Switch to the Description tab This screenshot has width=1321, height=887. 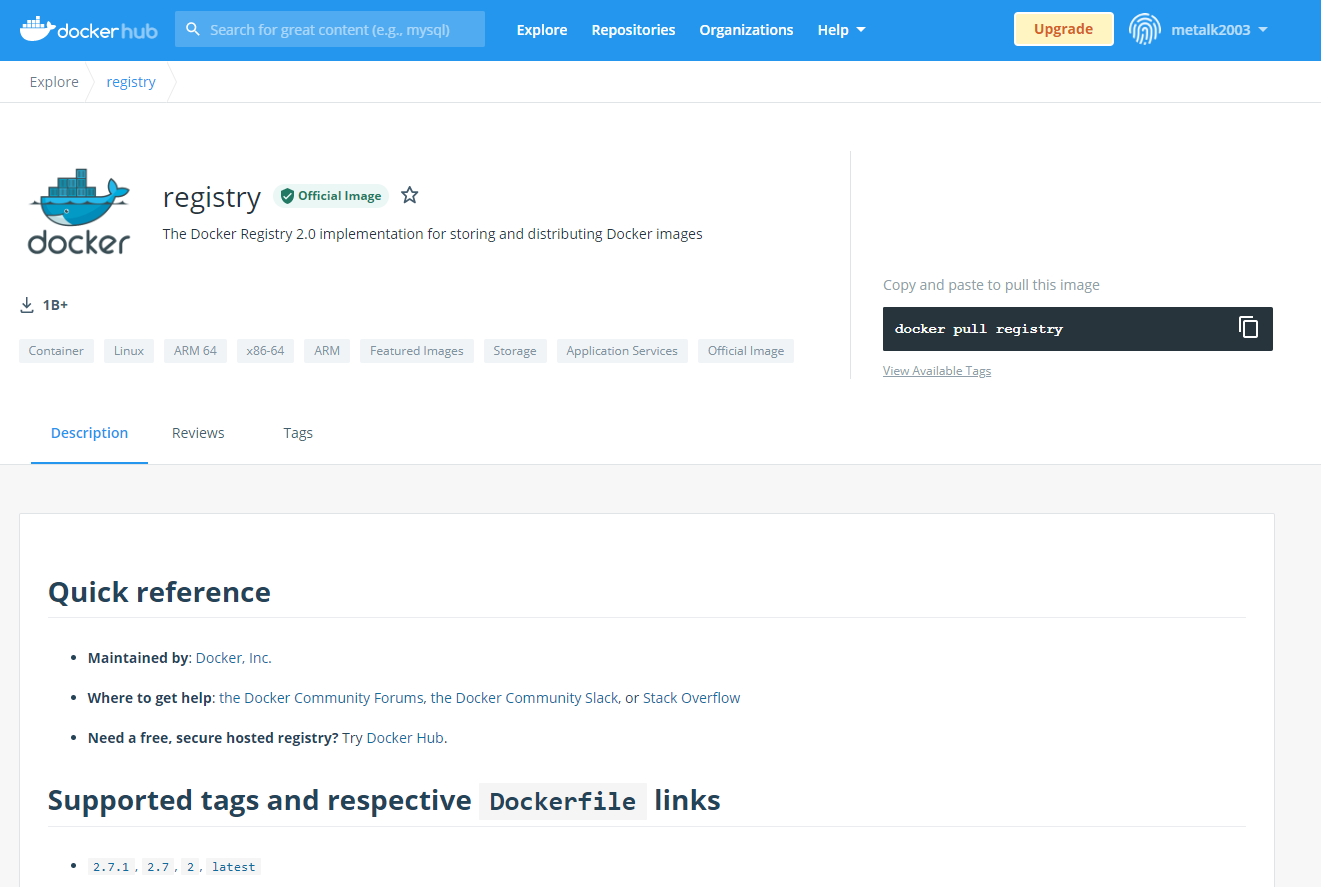coord(89,433)
